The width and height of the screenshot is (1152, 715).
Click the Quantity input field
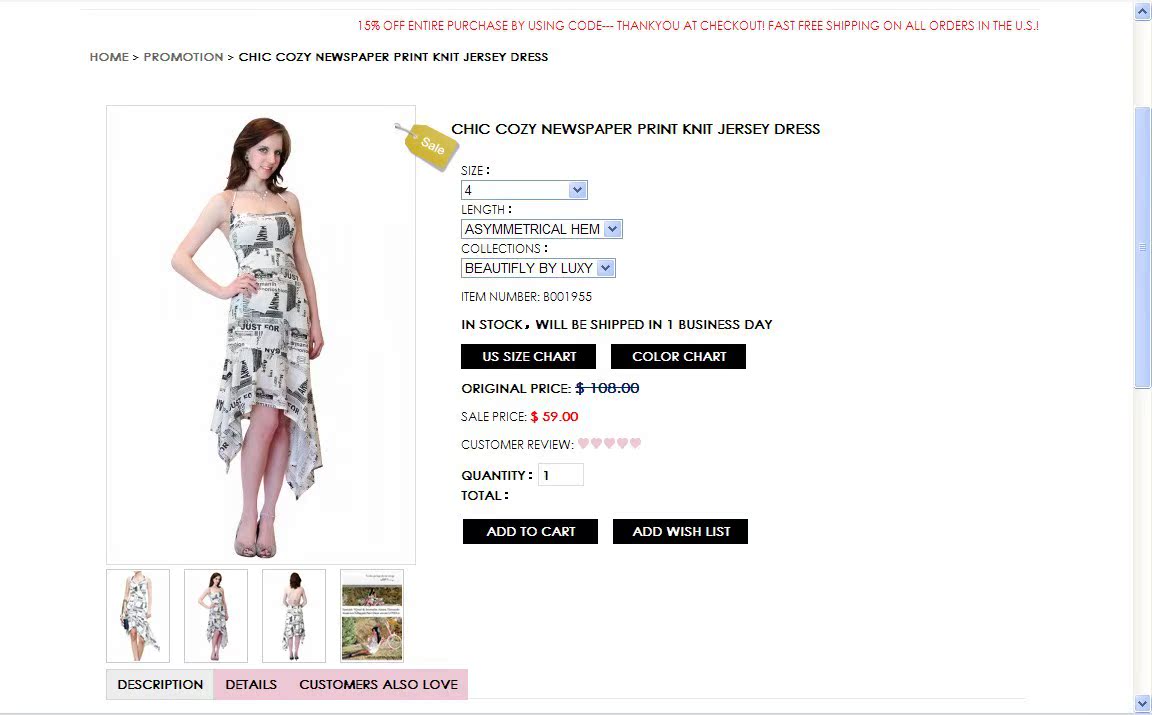pyautogui.click(x=561, y=475)
